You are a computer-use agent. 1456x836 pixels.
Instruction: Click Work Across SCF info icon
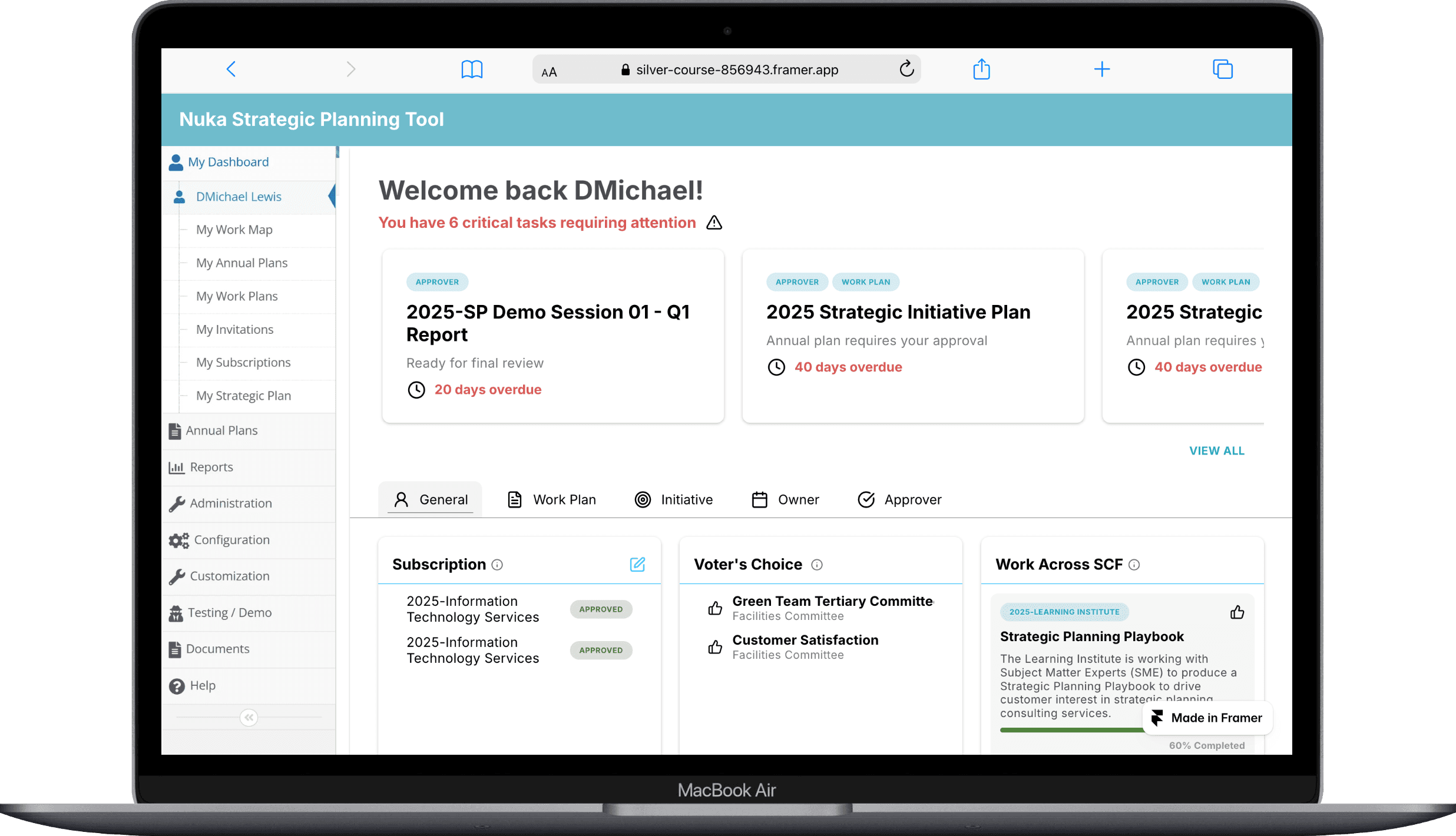pyautogui.click(x=1134, y=565)
